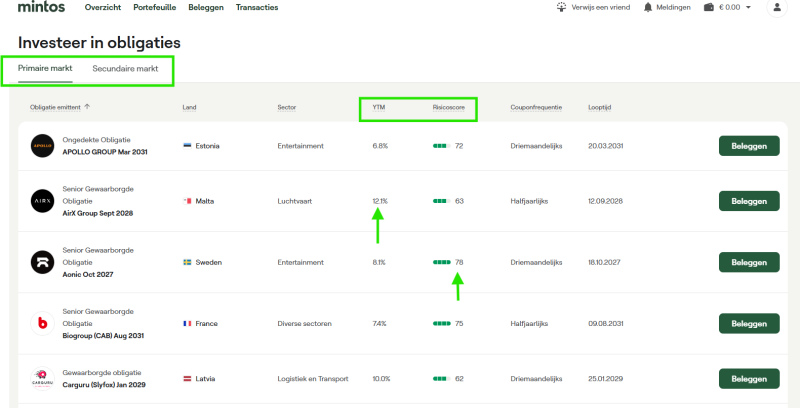Image resolution: width=800 pixels, height=408 pixels.
Task: Click the Malta flag icon
Action: pyautogui.click(x=187, y=201)
